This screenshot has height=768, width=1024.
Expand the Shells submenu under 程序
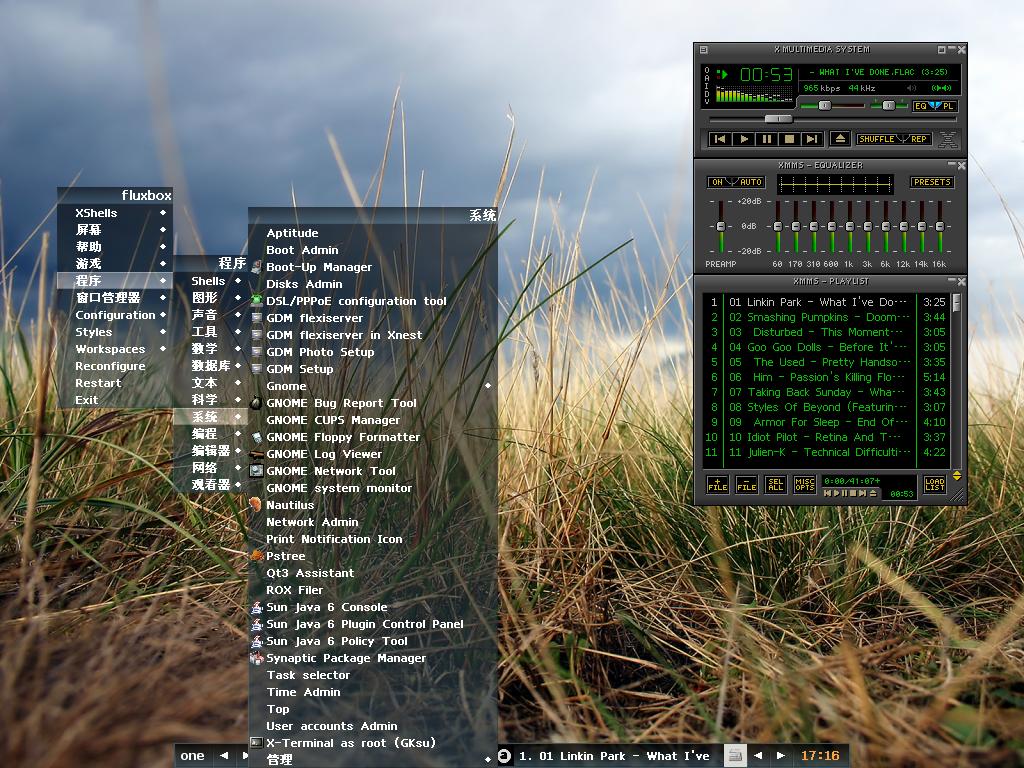tap(210, 281)
